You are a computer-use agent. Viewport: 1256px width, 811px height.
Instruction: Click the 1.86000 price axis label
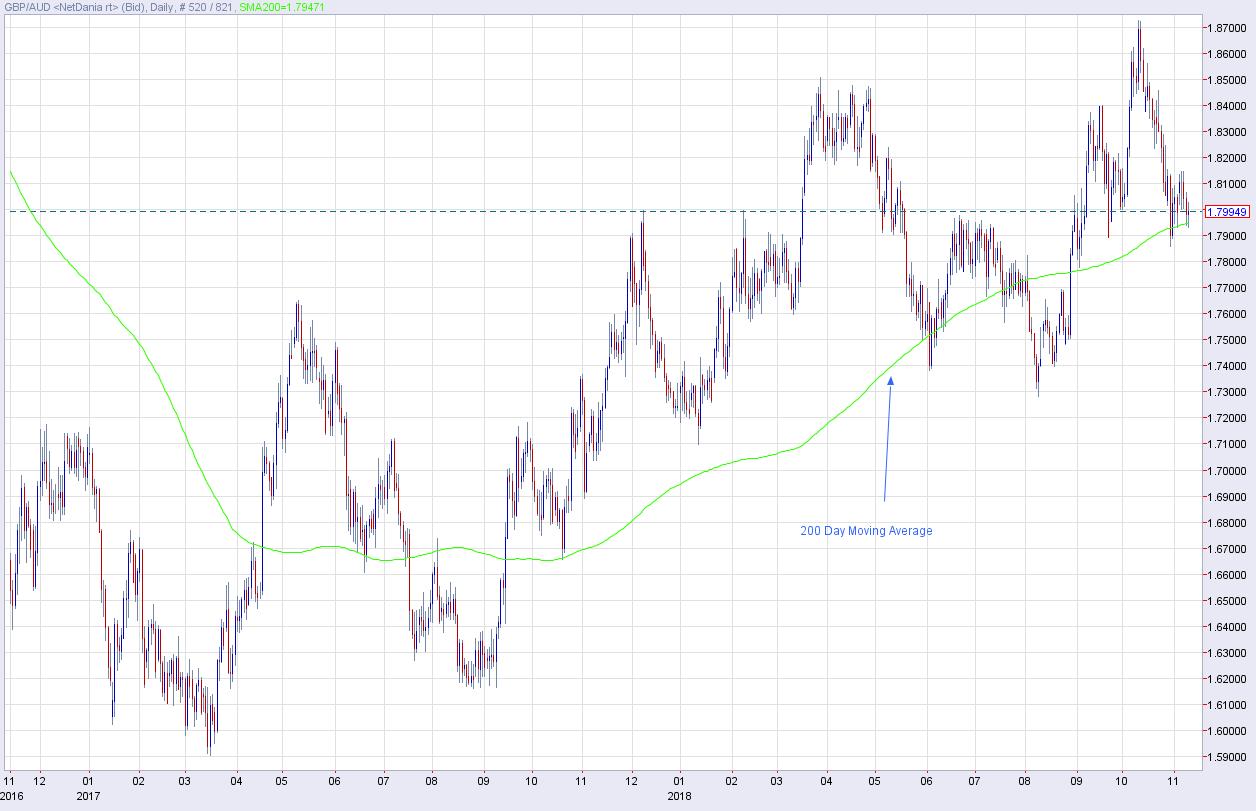point(1226,54)
